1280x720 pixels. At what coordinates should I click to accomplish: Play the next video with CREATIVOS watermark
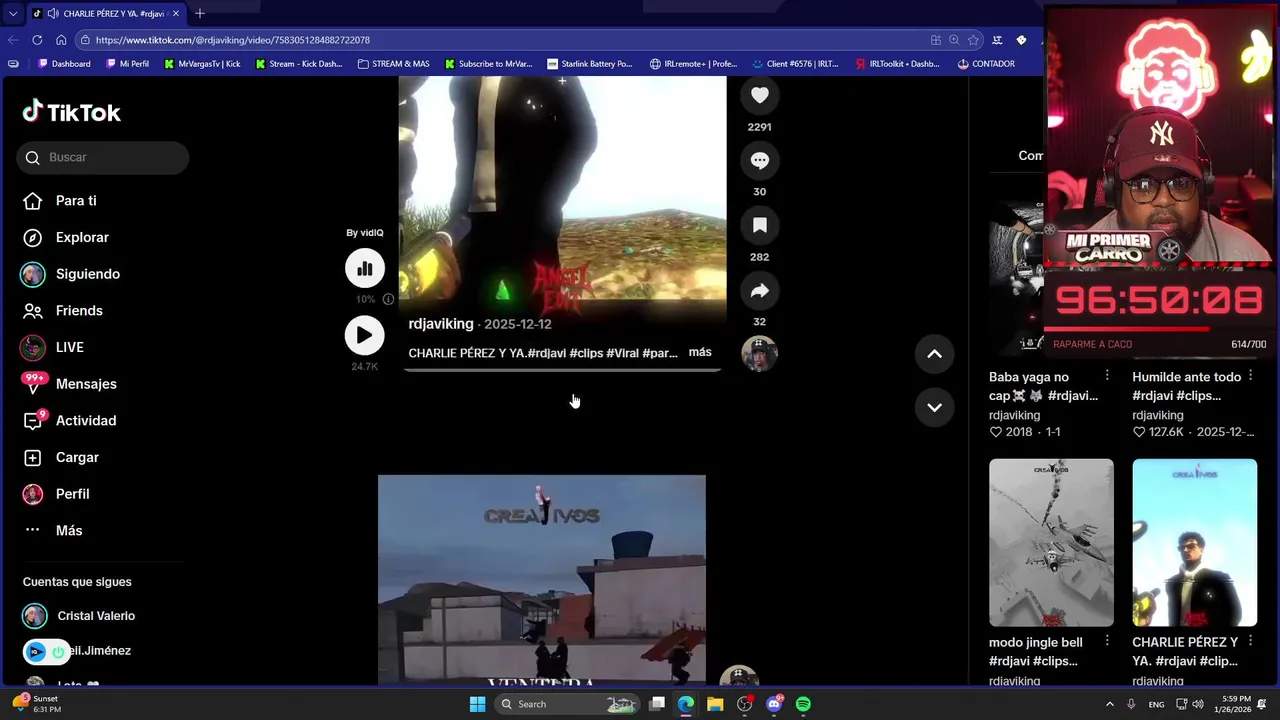(542, 580)
